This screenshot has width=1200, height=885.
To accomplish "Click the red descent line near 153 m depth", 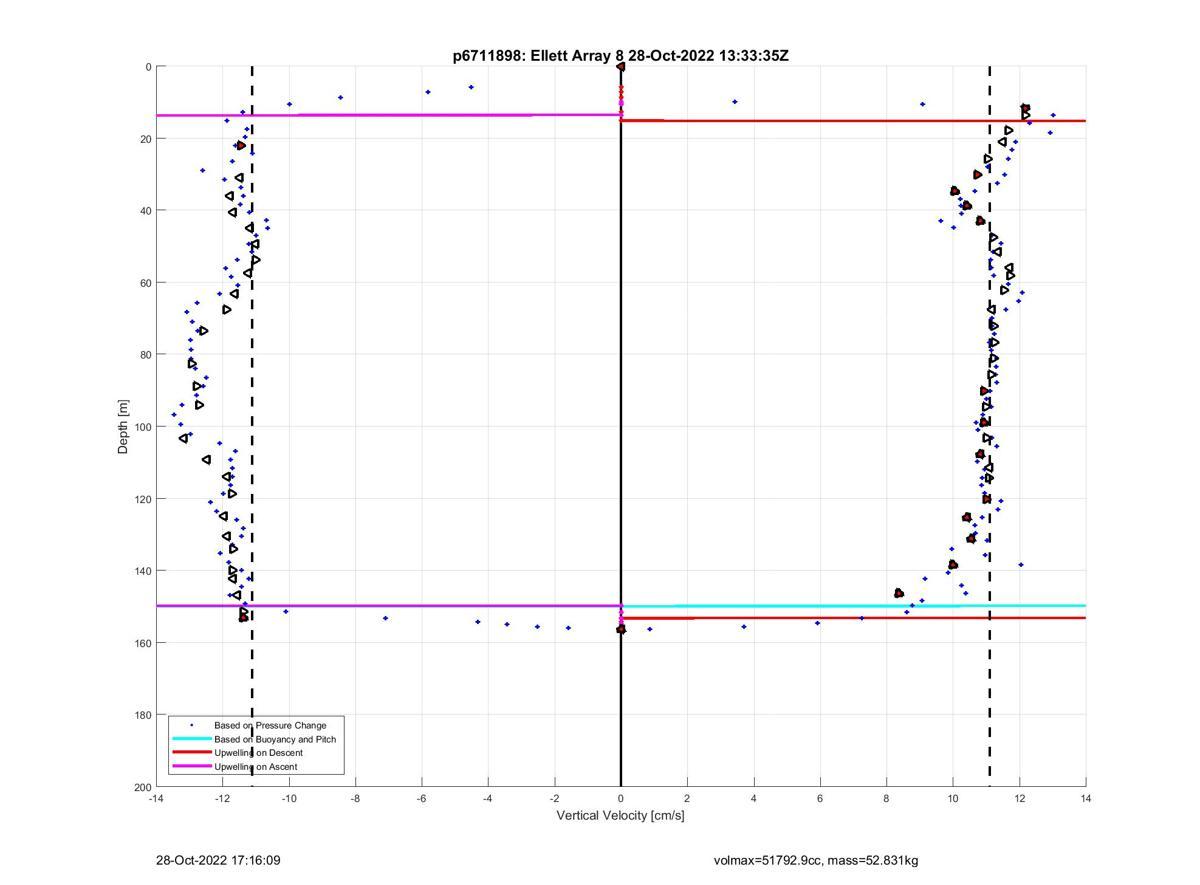I will [x=853, y=618].
